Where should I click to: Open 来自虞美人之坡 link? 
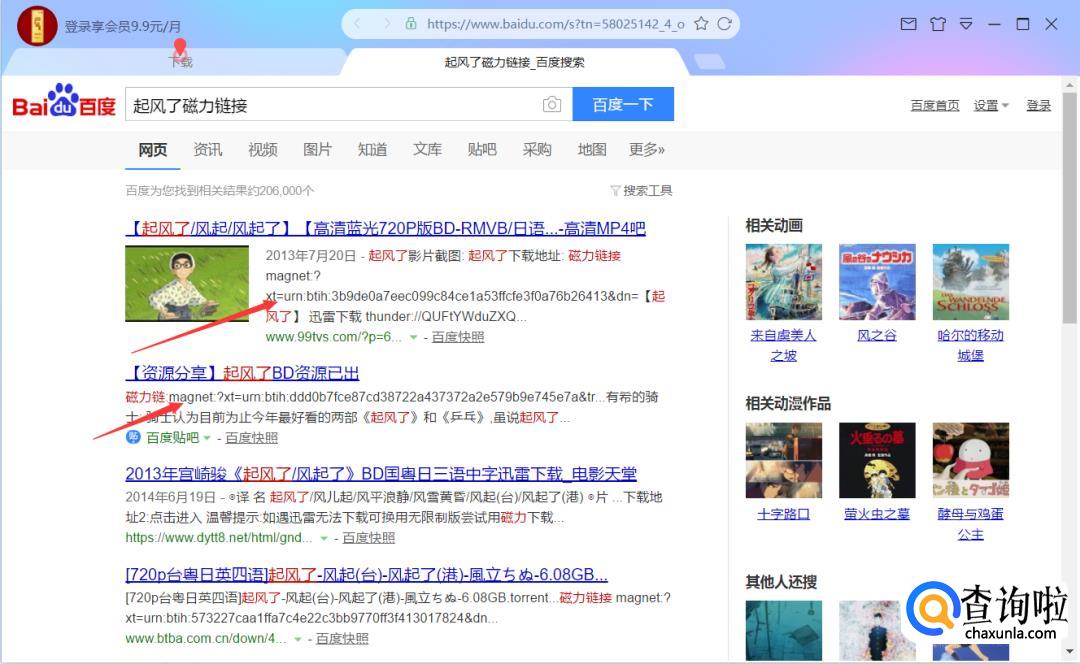pyautogui.click(x=784, y=345)
